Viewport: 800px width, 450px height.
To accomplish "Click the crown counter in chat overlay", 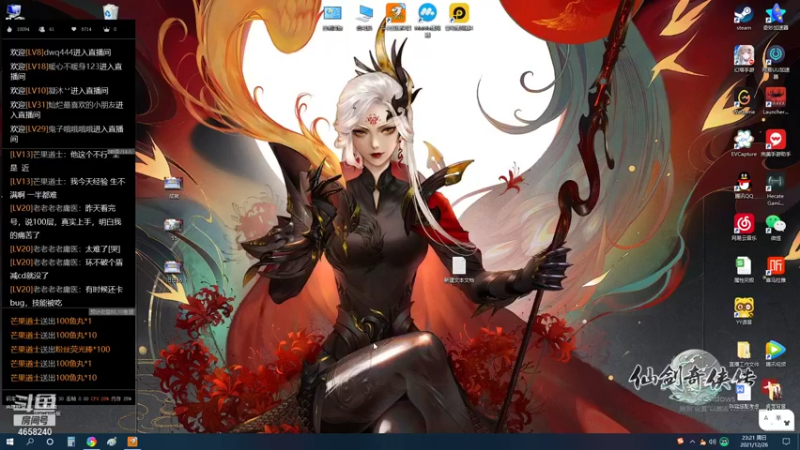I will 110,29.
